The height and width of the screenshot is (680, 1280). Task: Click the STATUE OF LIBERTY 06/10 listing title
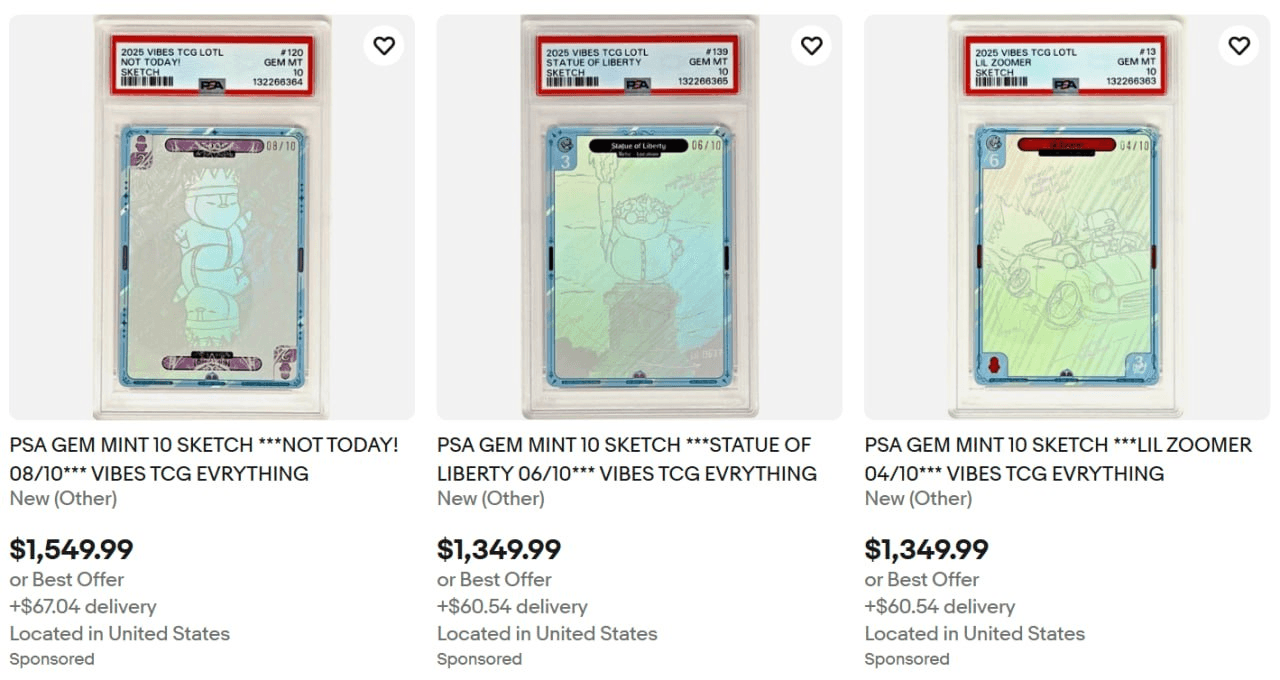(x=626, y=458)
